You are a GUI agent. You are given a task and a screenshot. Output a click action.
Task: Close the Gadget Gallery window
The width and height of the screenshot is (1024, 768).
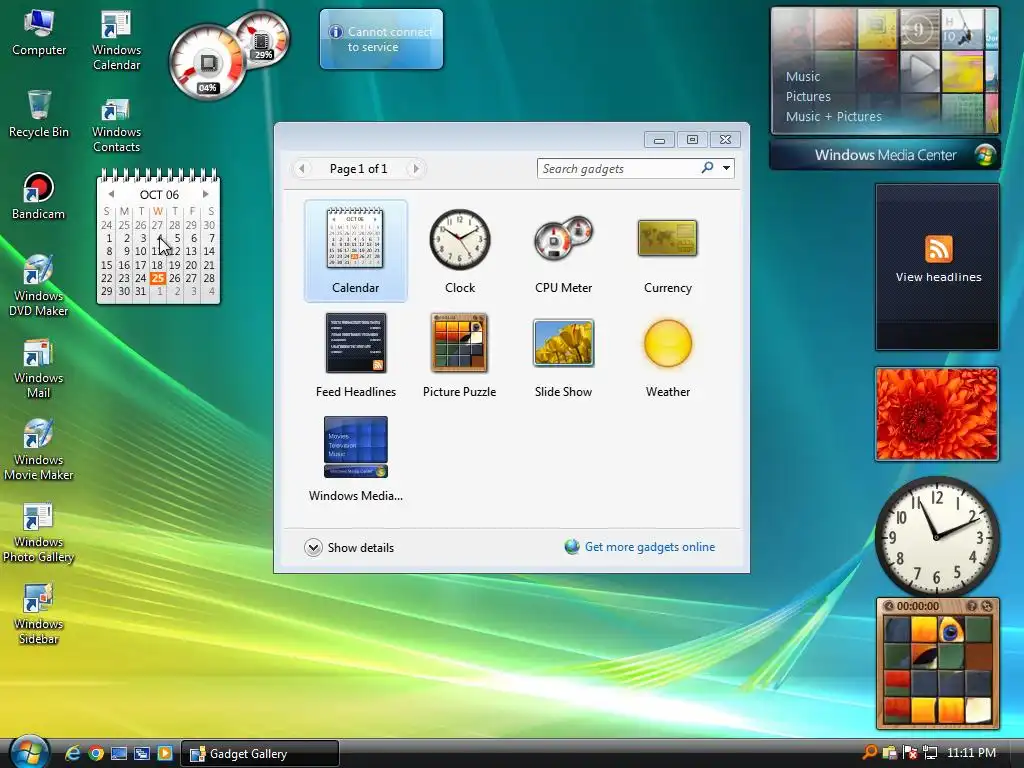pyautogui.click(x=725, y=139)
